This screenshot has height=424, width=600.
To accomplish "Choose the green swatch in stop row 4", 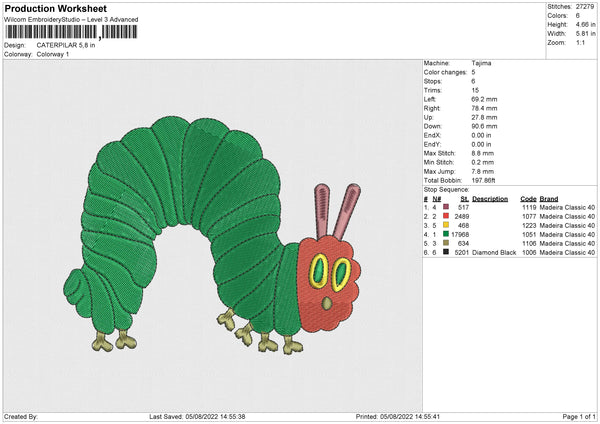I will [x=446, y=234].
